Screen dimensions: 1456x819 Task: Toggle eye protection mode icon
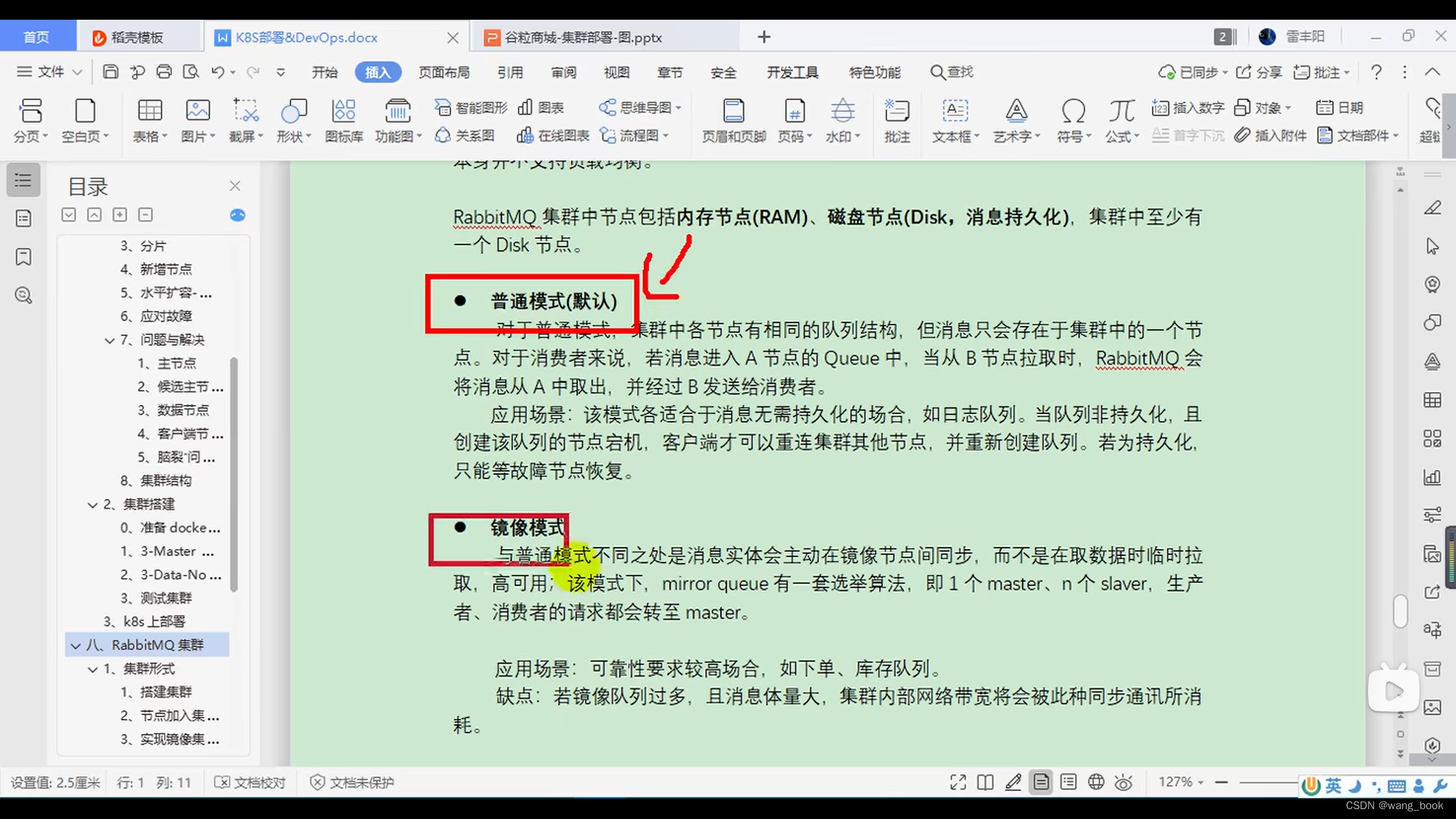point(1124,783)
